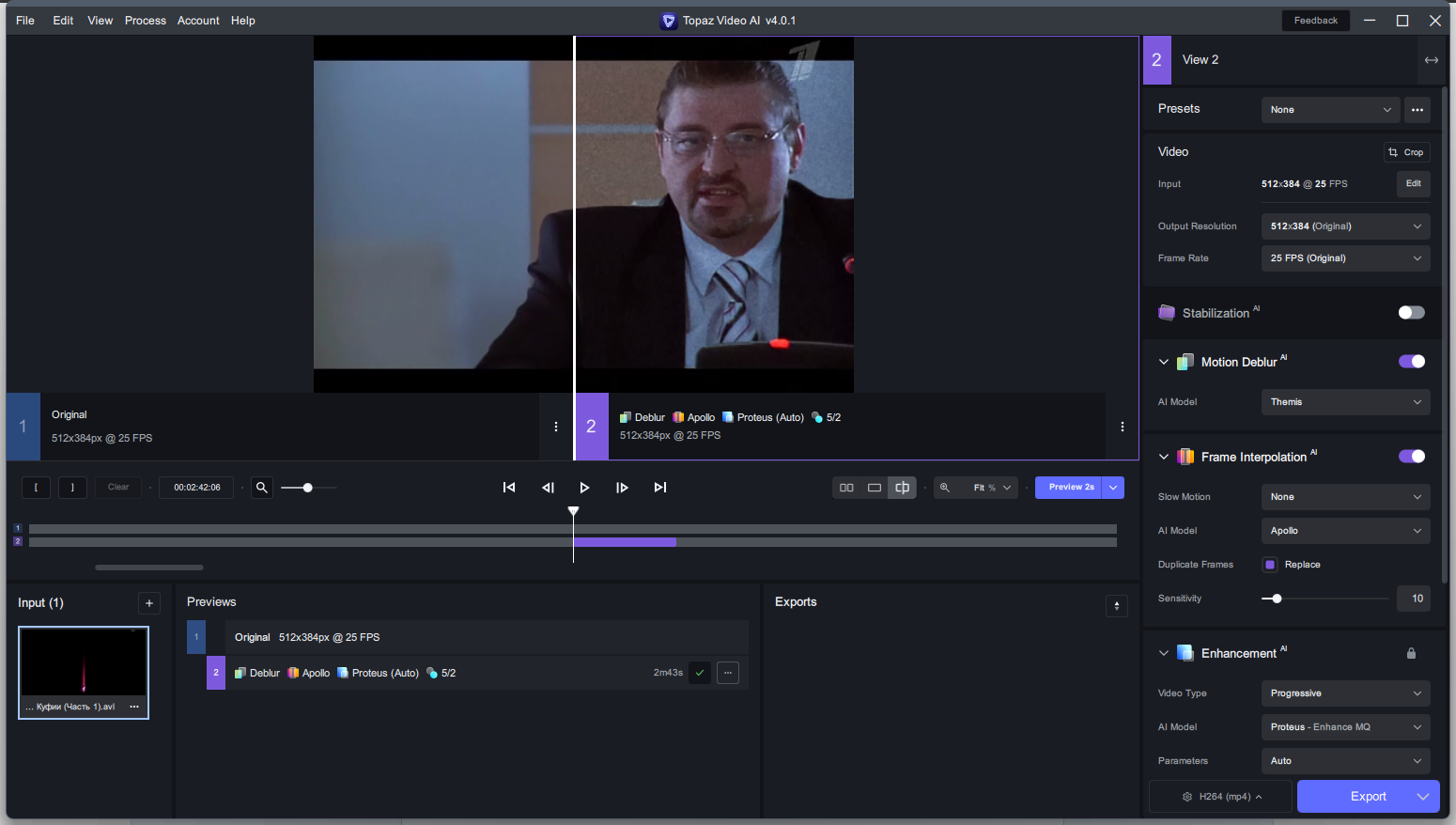Open the Account menu
Screen dimensions: 1456x825
[198, 21]
